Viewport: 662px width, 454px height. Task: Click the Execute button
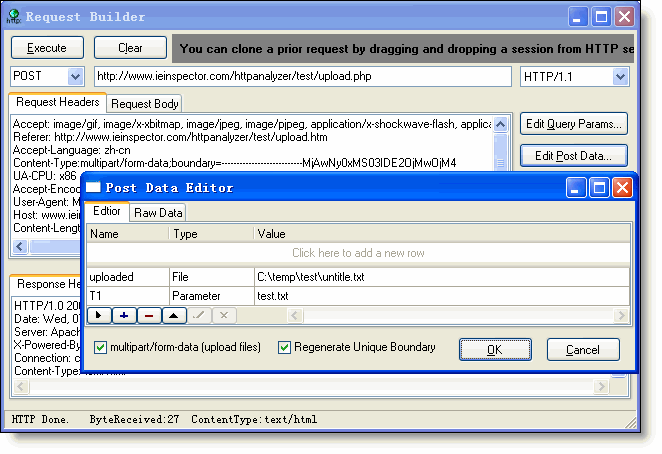tap(47, 48)
